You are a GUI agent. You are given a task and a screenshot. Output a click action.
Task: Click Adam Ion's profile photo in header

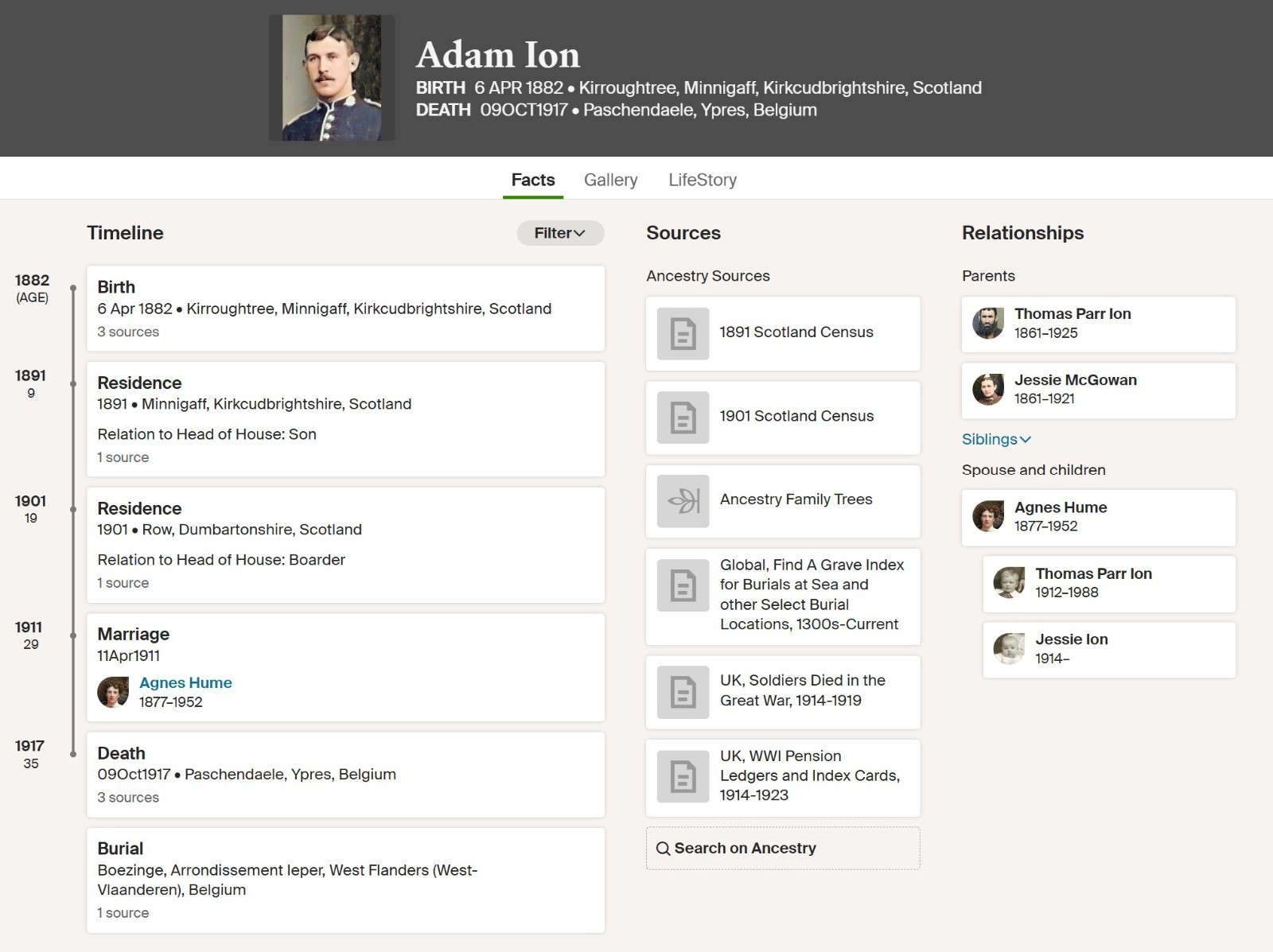332,78
